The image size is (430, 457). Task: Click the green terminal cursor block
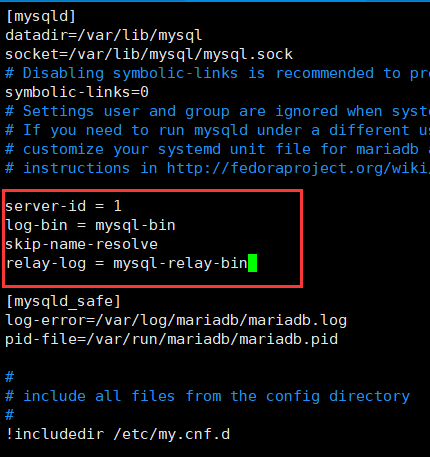253,263
